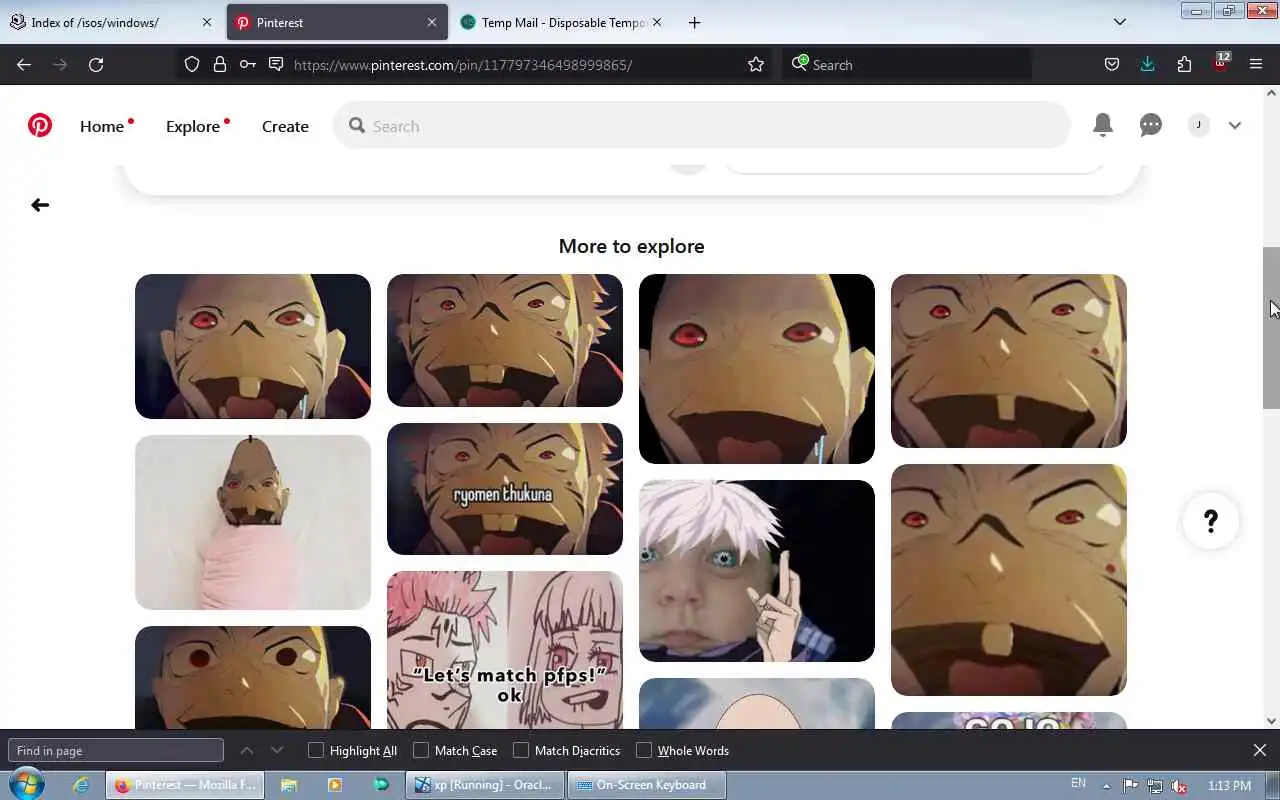The height and width of the screenshot is (800, 1280).
Task: Click the saved password key icon
Action: (x=247, y=64)
